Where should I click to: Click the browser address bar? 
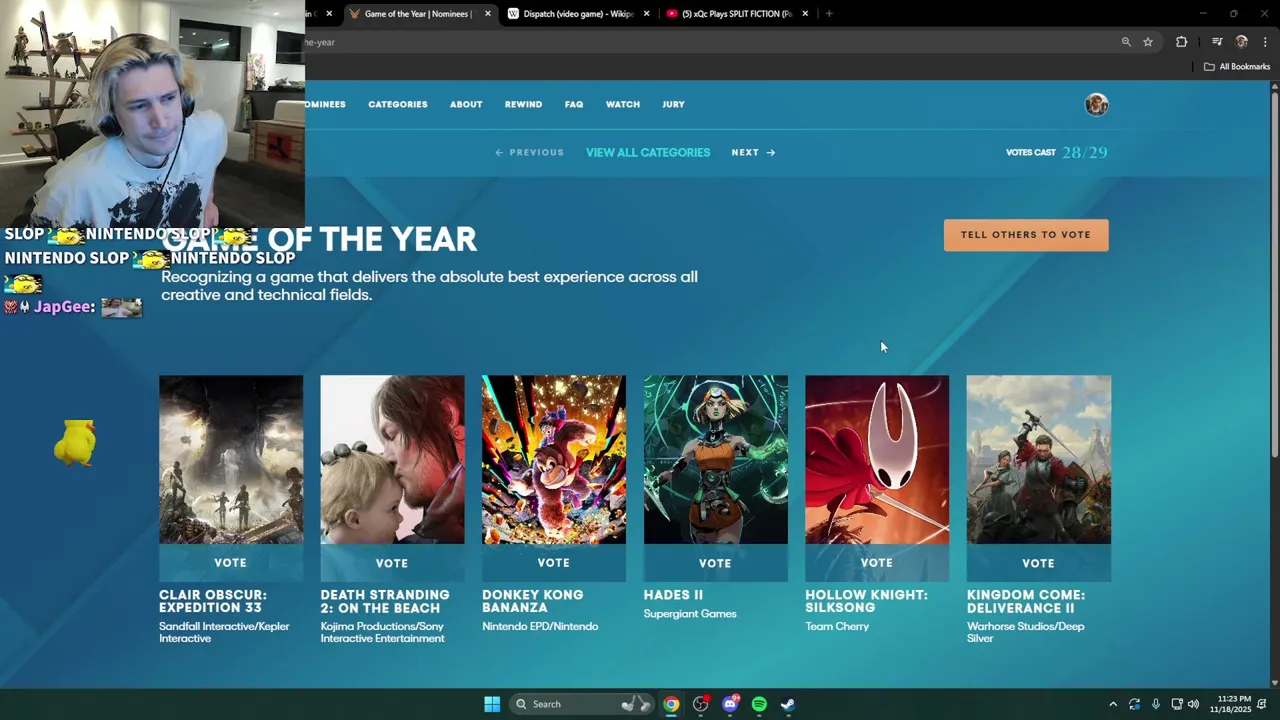point(700,42)
